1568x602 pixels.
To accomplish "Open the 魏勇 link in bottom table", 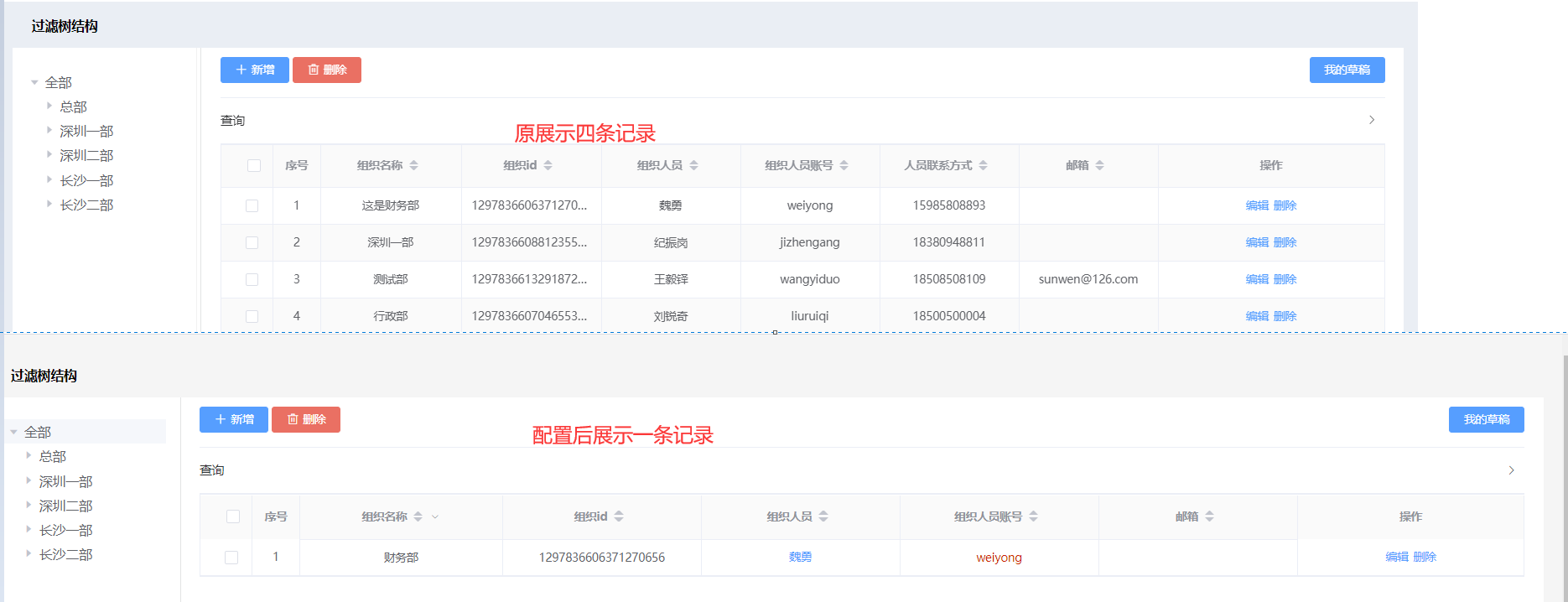I will pyautogui.click(x=800, y=557).
